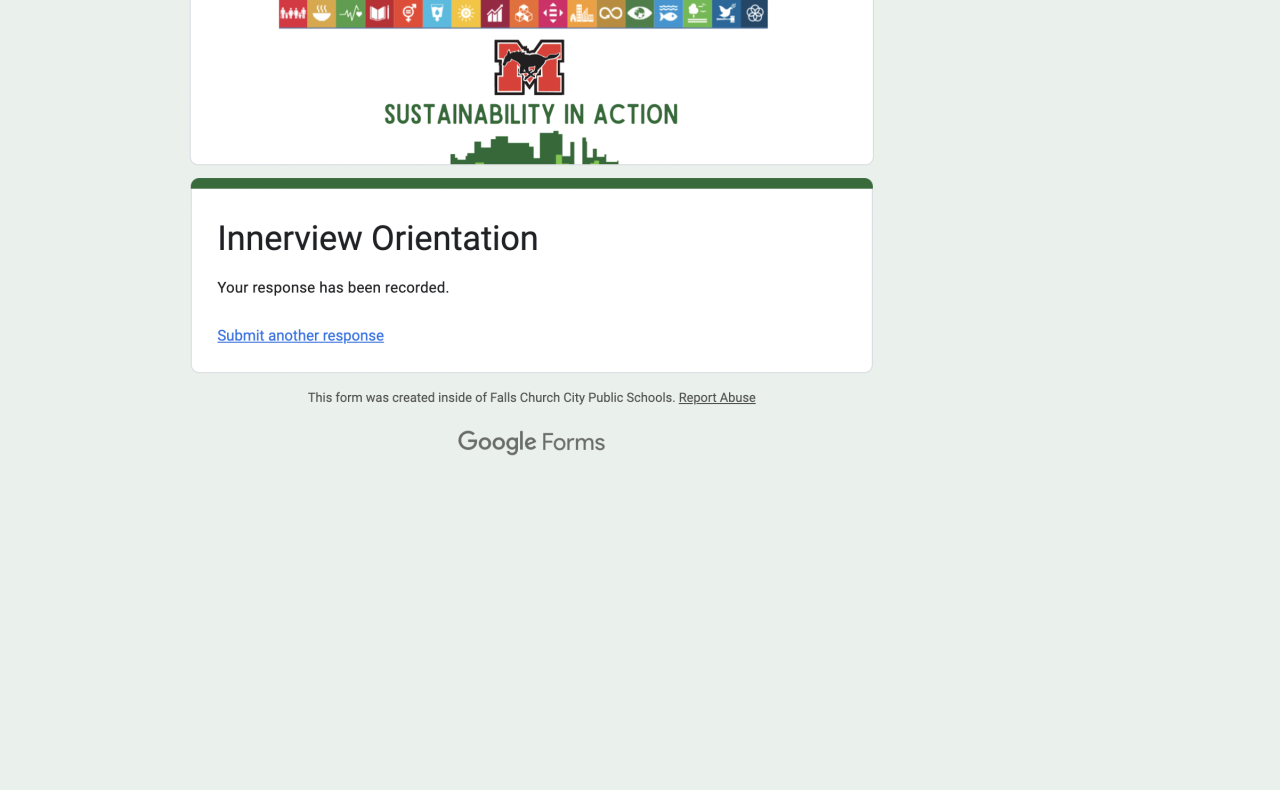
Task: Click the infinity loop consumption icon
Action: click(611, 14)
